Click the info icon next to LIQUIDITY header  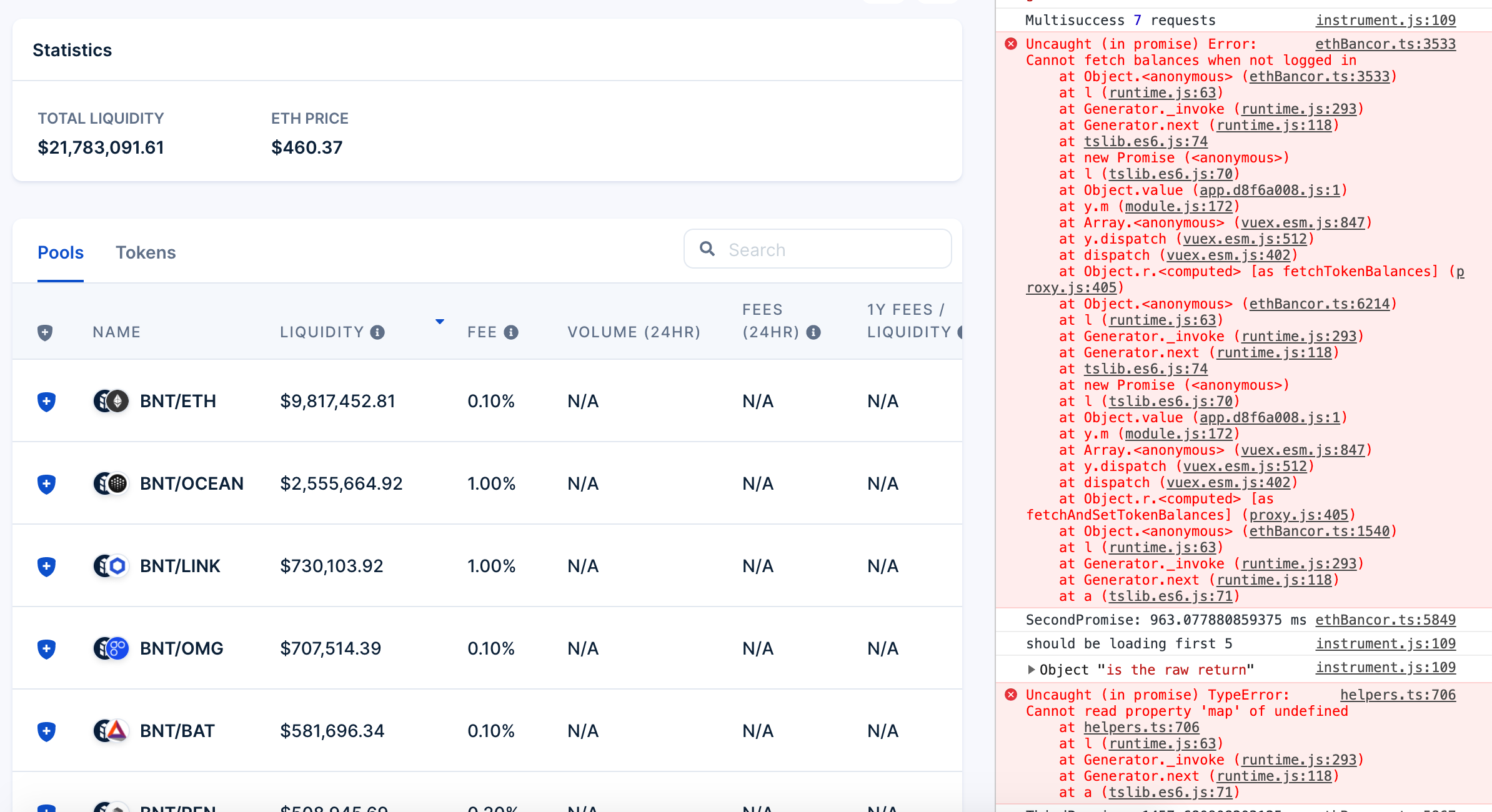point(379,332)
